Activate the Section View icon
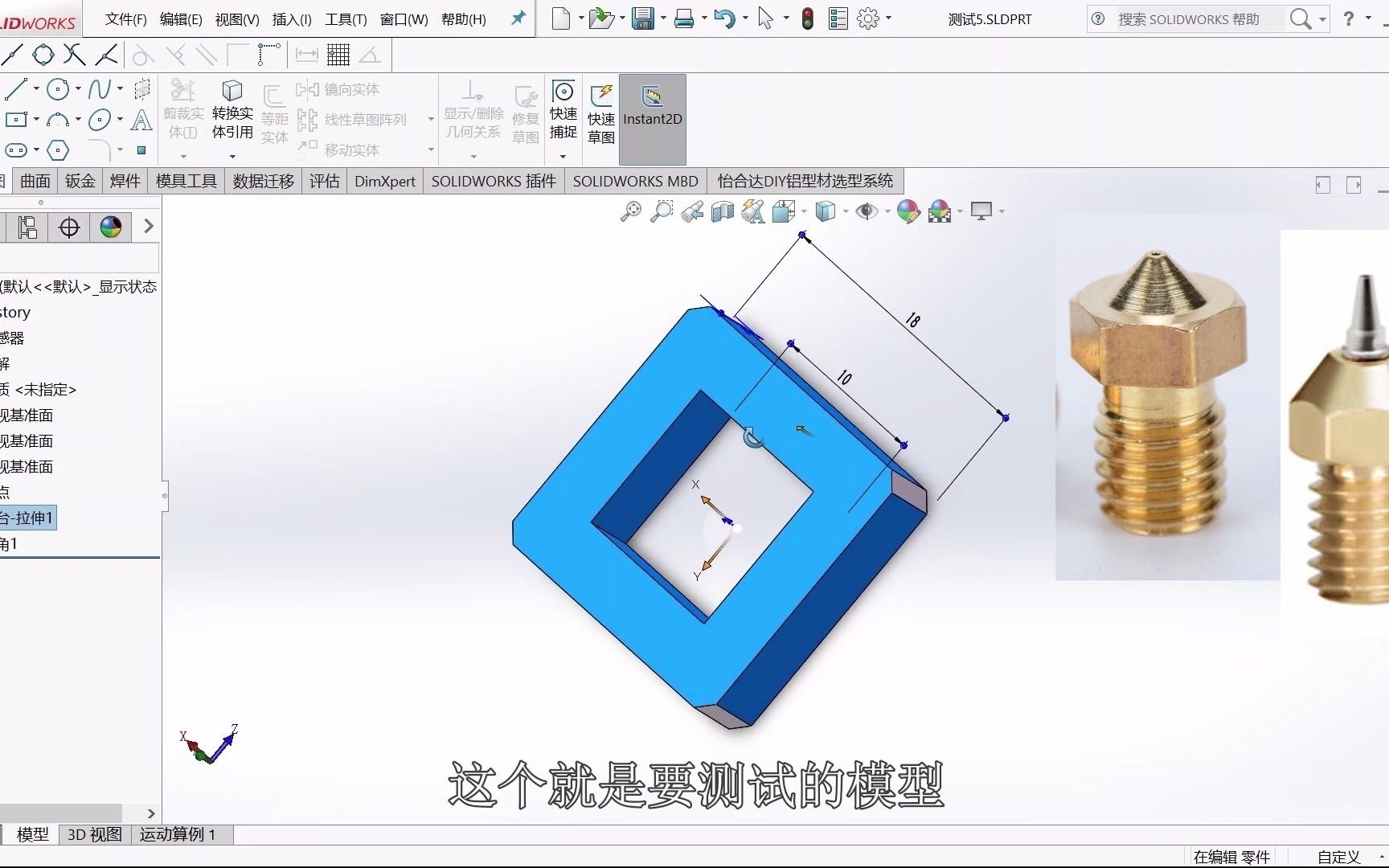1389x868 pixels. (x=722, y=211)
